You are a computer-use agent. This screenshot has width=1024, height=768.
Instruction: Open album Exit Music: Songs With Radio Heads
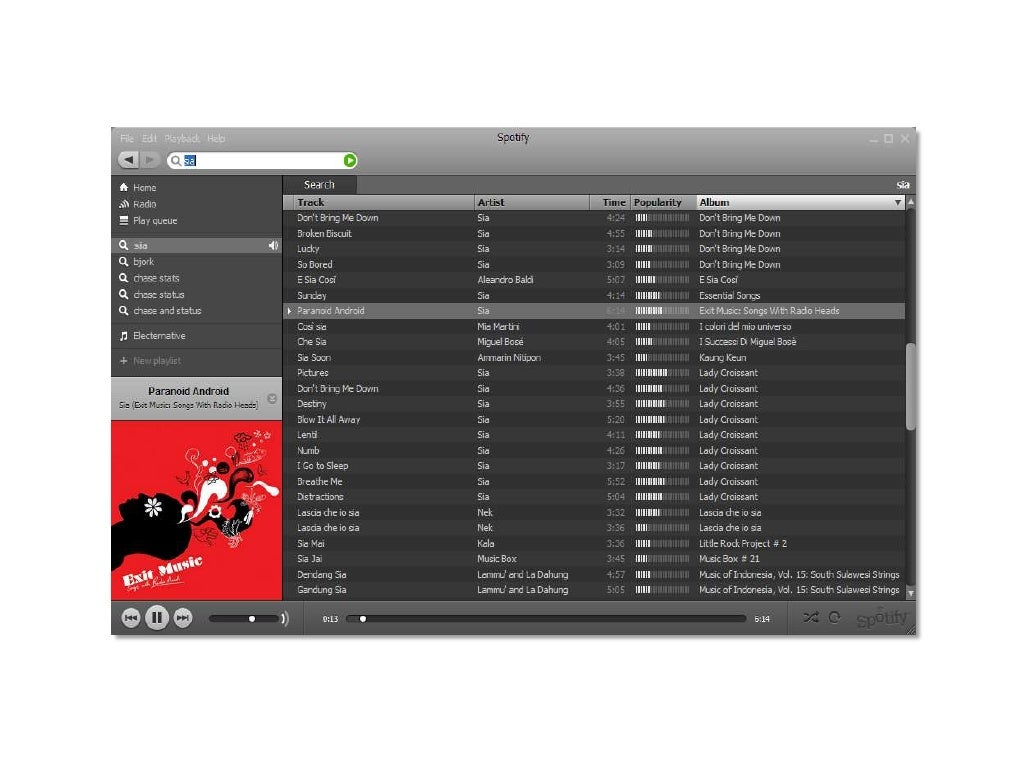pos(769,311)
